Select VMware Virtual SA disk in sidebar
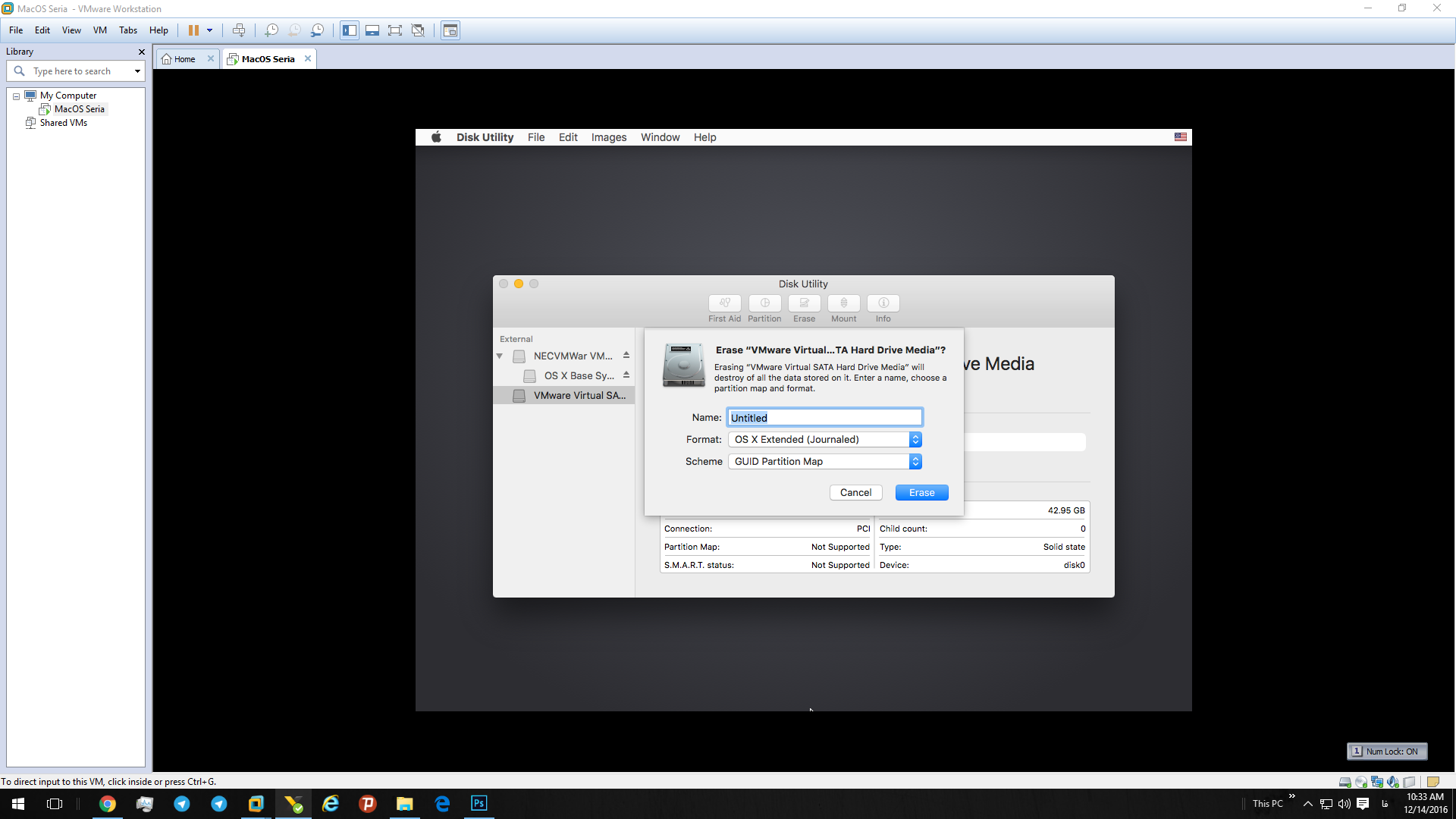 564,396
